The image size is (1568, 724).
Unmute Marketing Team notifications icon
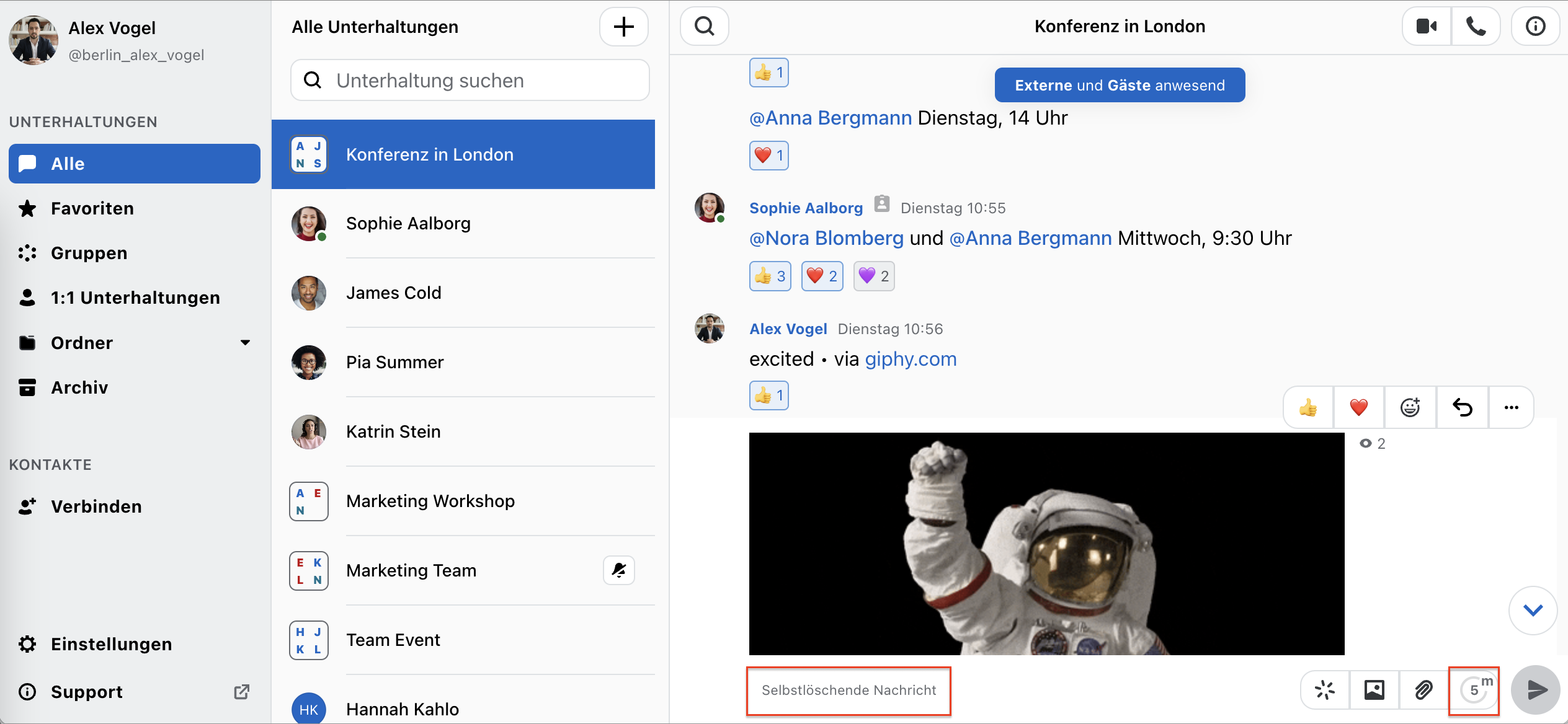(x=618, y=570)
